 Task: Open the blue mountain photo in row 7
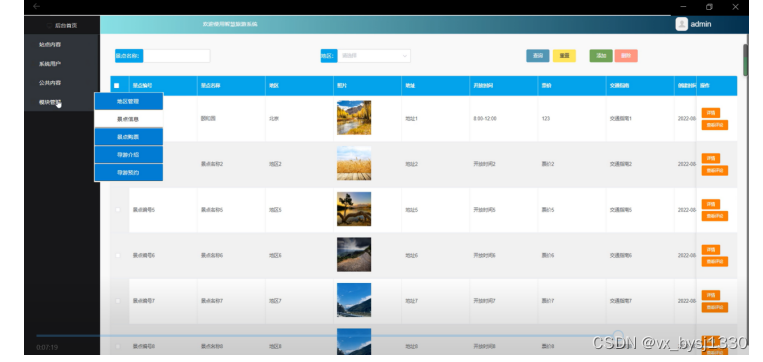pos(354,300)
